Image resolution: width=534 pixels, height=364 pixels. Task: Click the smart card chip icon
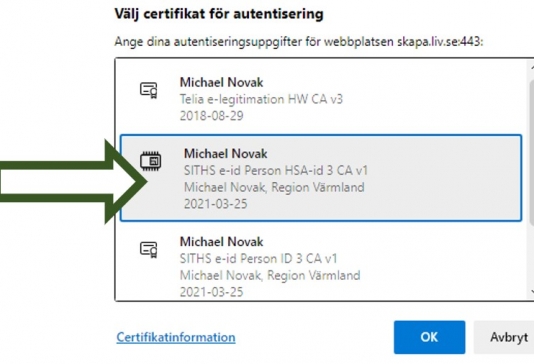point(151,161)
